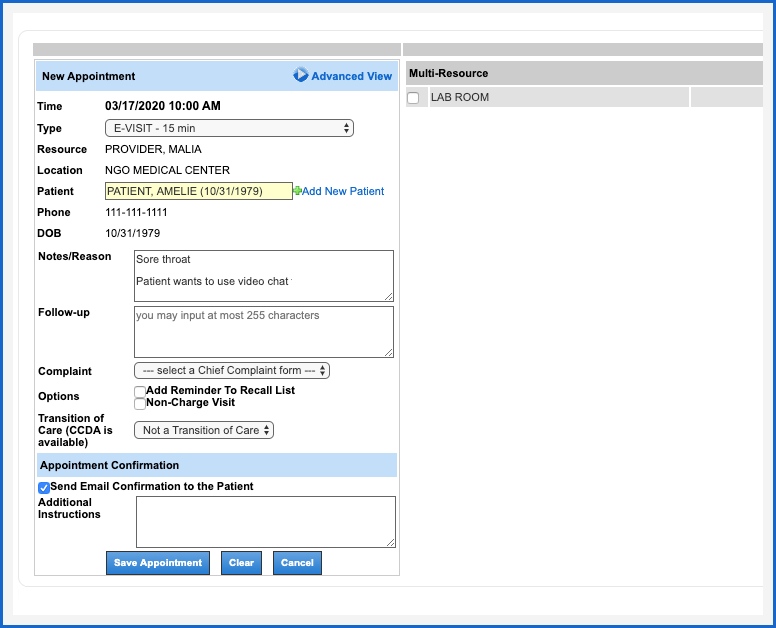The width and height of the screenshot is (776, 628).
Task: Open the Transition of Care dropdown
Action: [x=204, y=430]
